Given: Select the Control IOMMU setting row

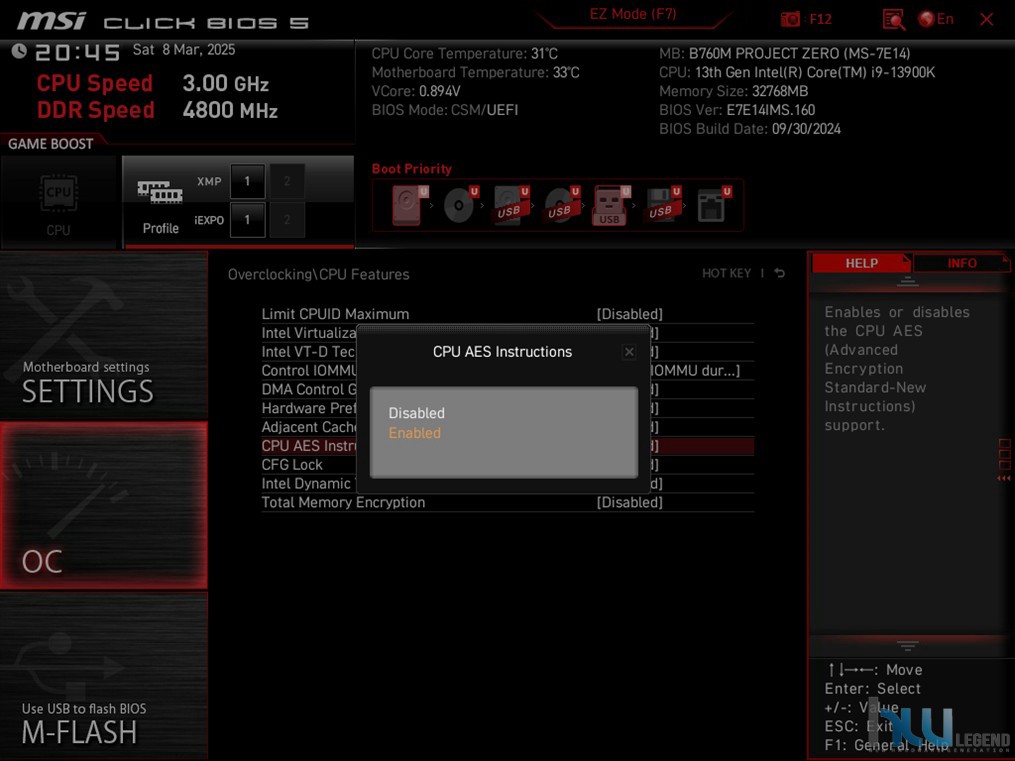Looking at the screenshot, I should [x=308, y=370].
